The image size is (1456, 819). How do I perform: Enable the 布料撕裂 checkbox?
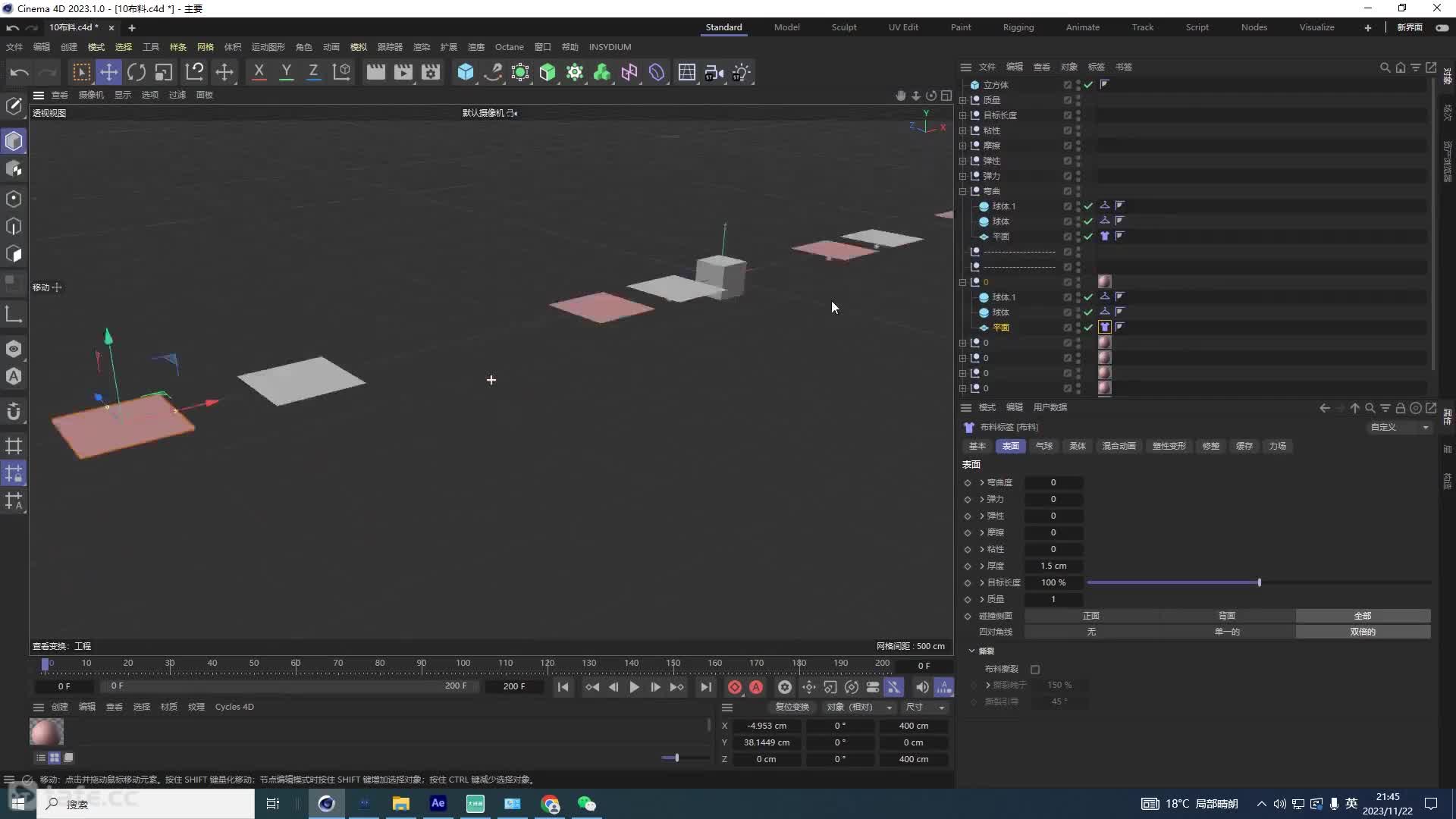pyautogui.click(x=1035, y=670)
